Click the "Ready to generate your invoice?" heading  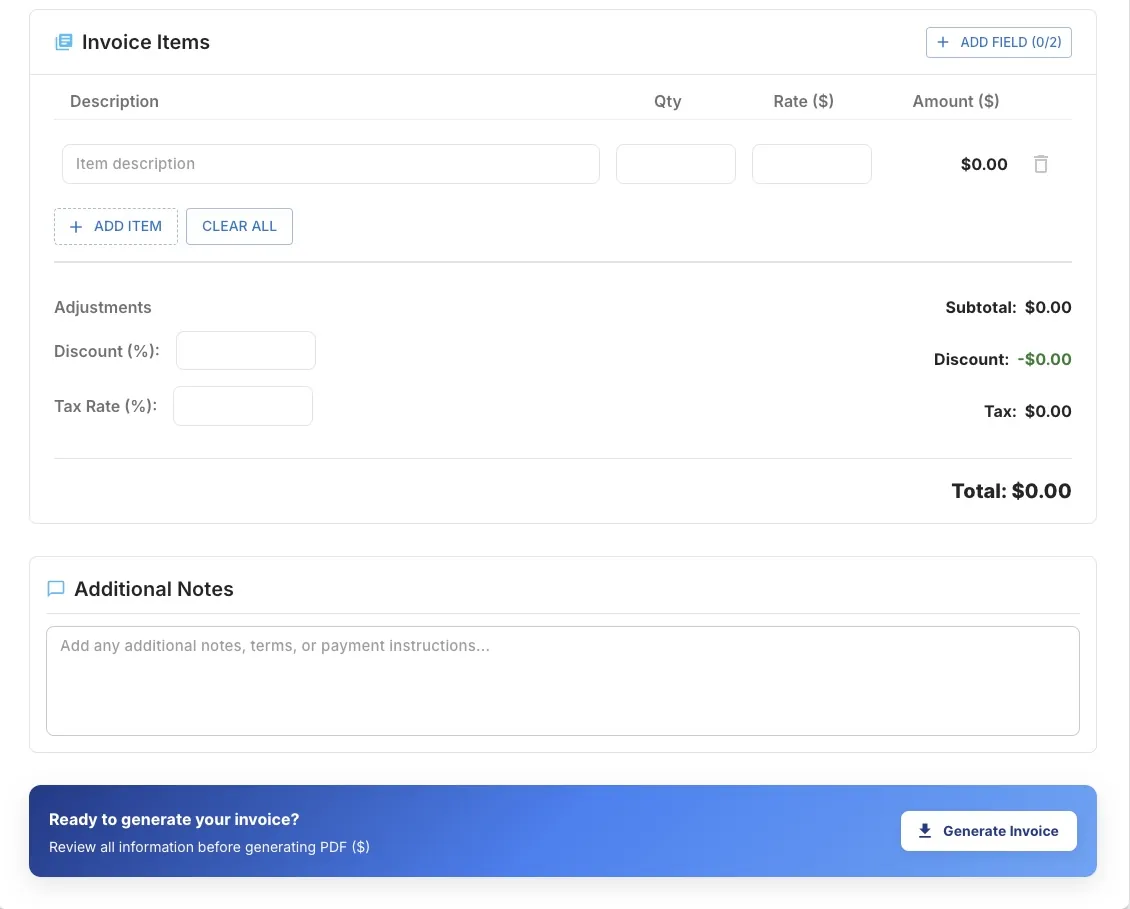(x=174, y=820)
